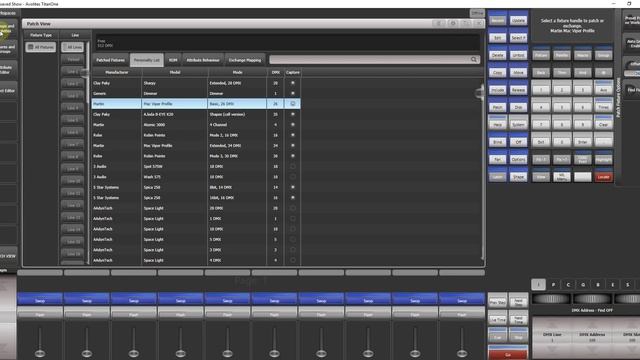
Task: Click the wheel above DMX Address
Action: click(592, 299)
